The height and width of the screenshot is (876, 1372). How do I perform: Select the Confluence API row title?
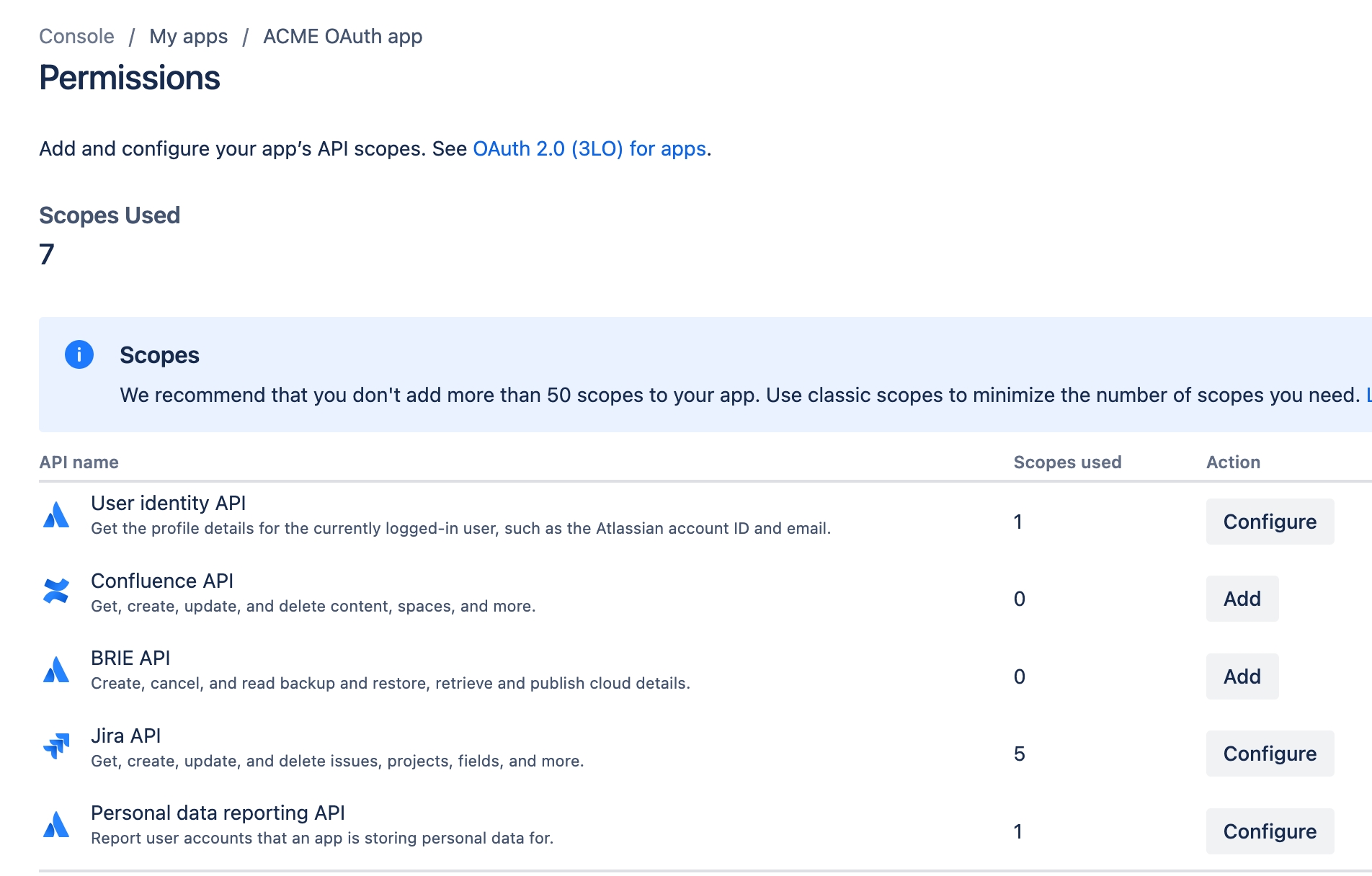(x=162, y=581)
